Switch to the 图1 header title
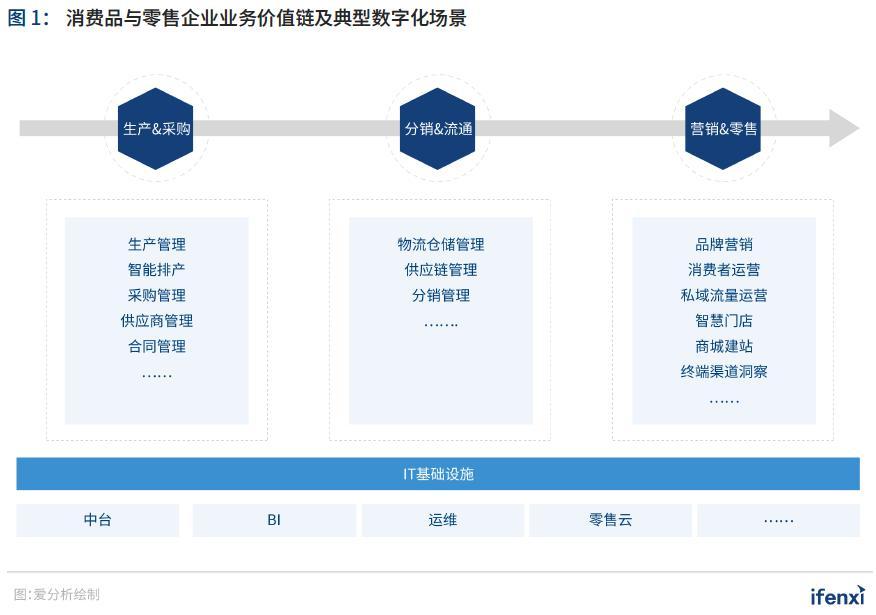The width and height of the screenshot is (876, 615). [30, 17]
